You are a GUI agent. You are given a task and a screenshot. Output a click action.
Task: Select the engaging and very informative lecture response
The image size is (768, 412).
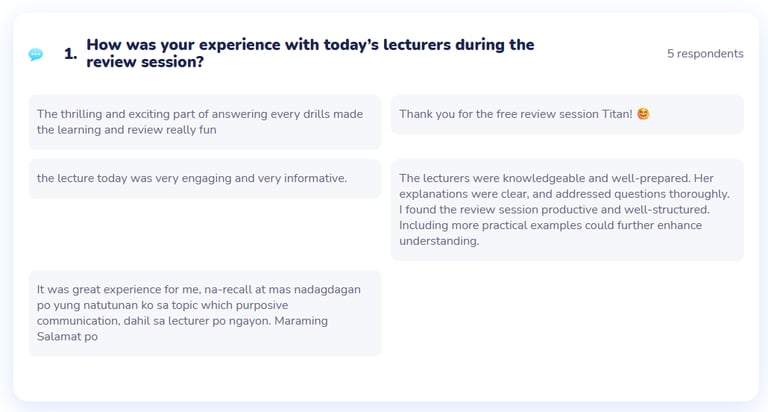coord(205,178)
